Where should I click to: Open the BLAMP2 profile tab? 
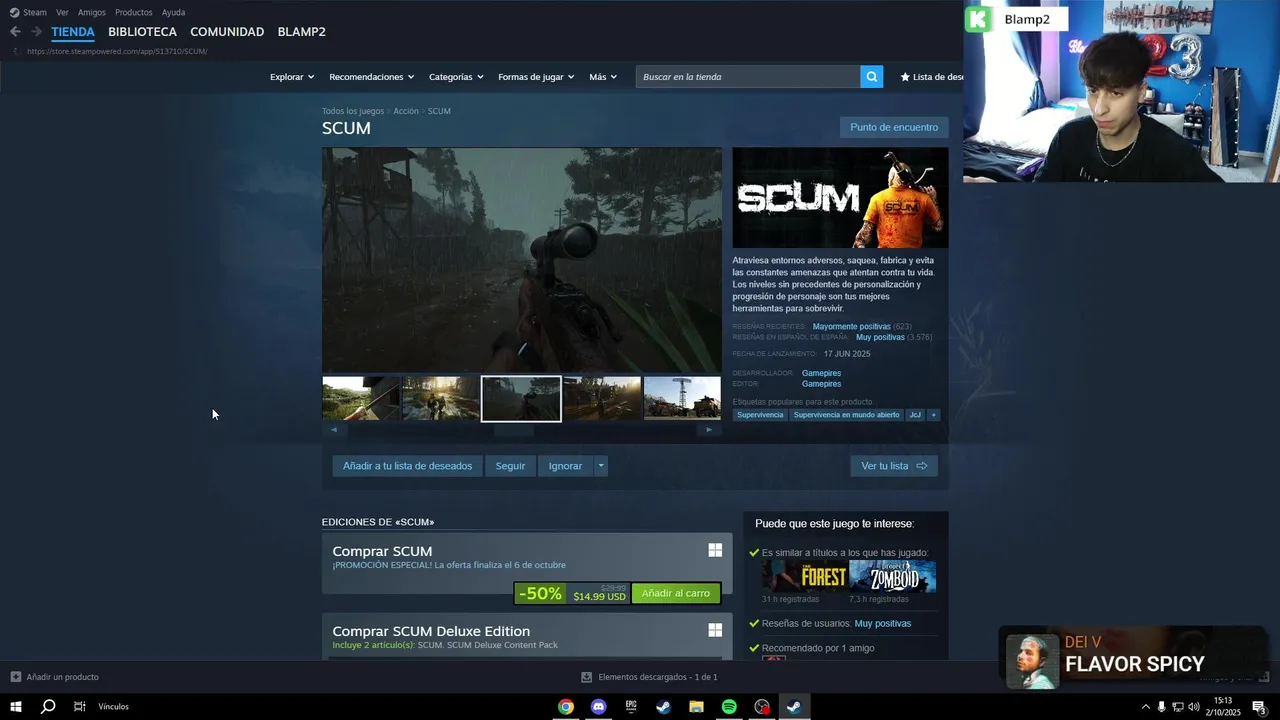[x=301, y=32]
